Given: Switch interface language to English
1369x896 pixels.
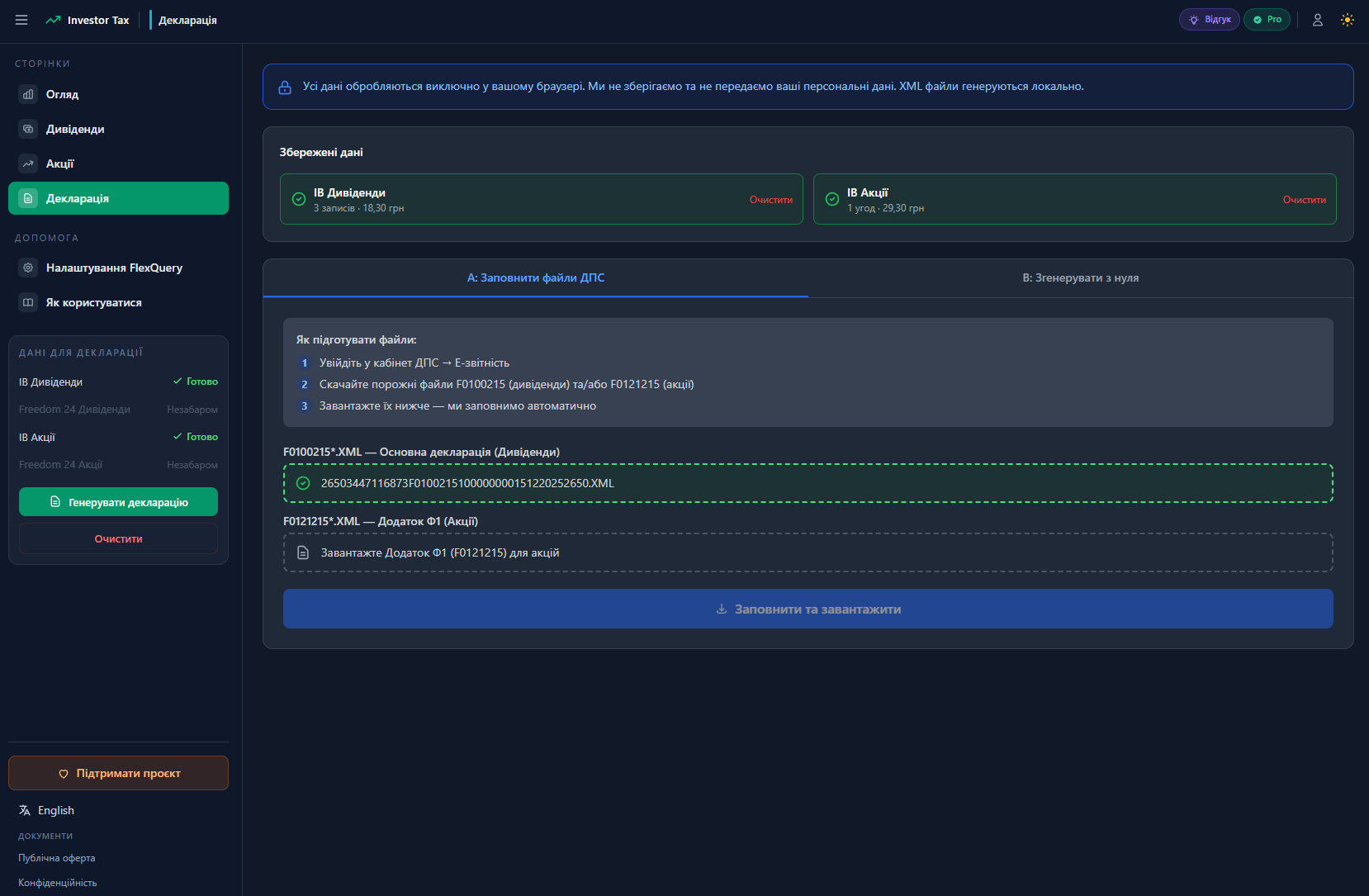Looking at the screenshot, I should click(46, 810).
